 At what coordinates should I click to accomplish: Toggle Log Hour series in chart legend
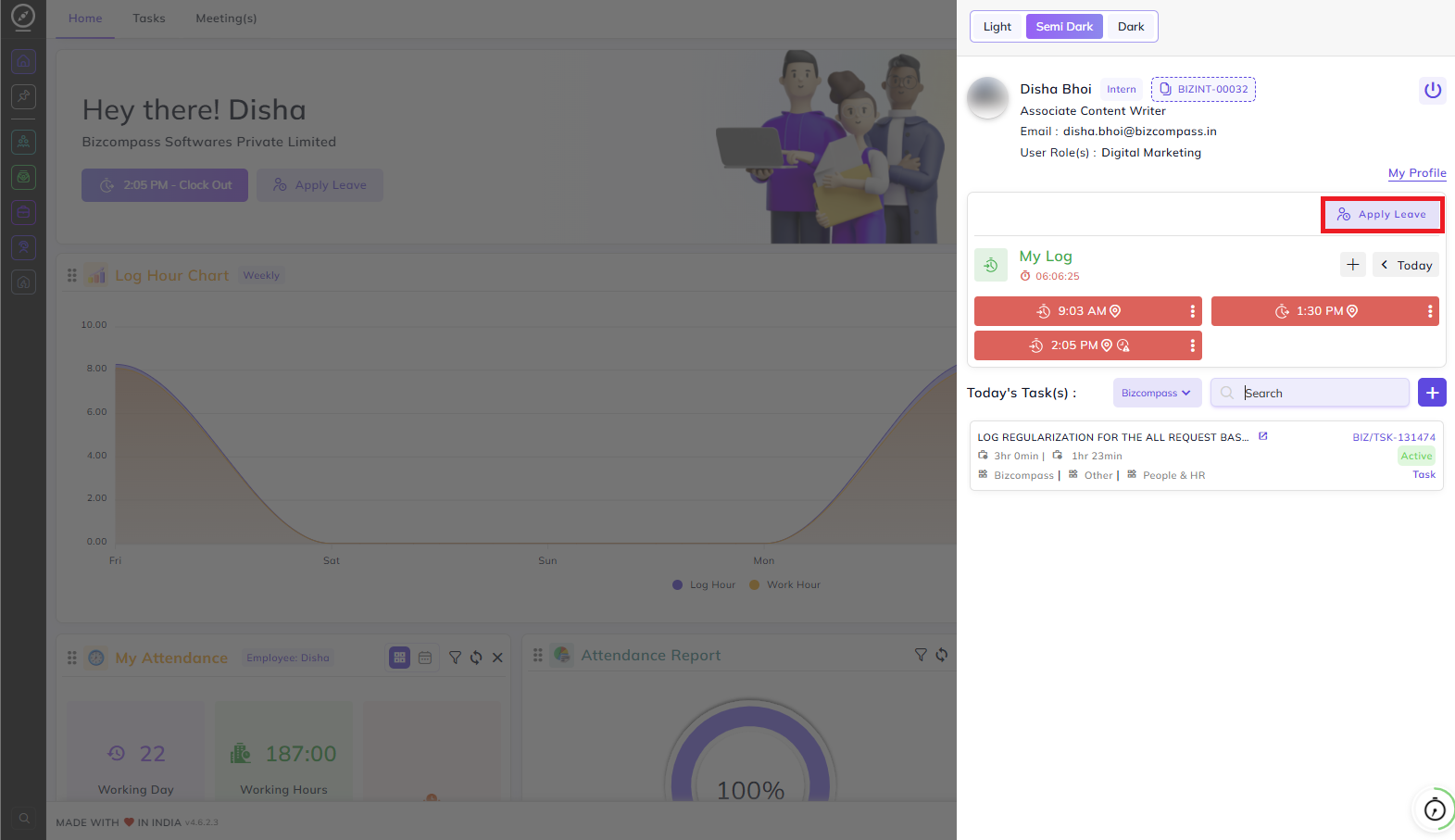point(704,585)
